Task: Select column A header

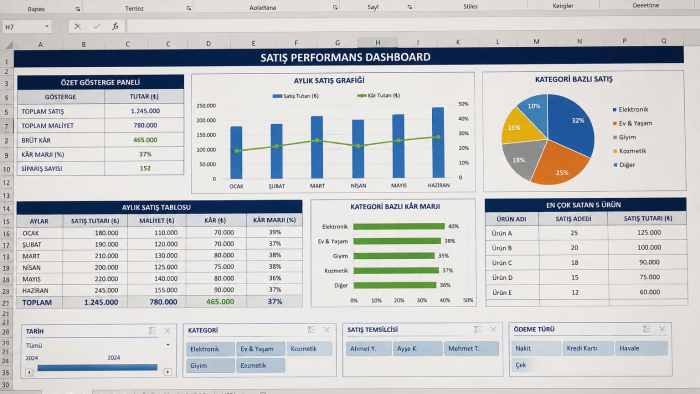Action: coord(40,44)
